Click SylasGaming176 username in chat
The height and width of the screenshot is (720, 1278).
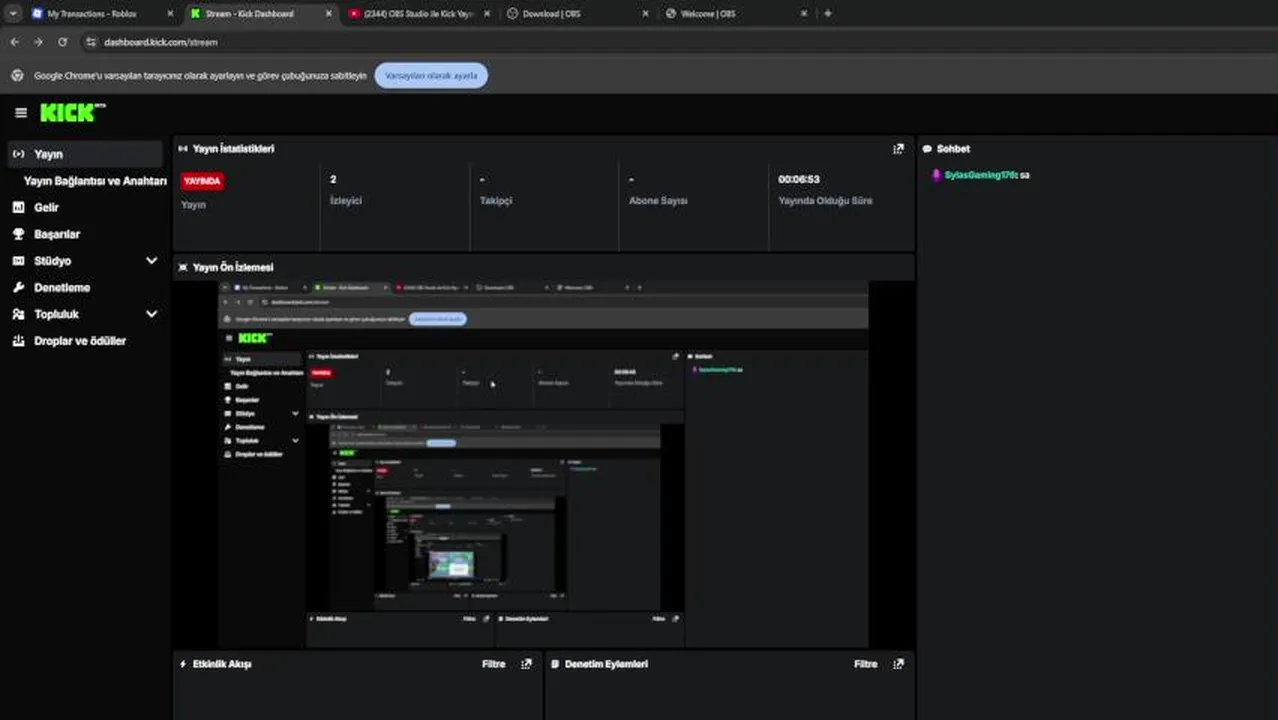tap(980, 175)
